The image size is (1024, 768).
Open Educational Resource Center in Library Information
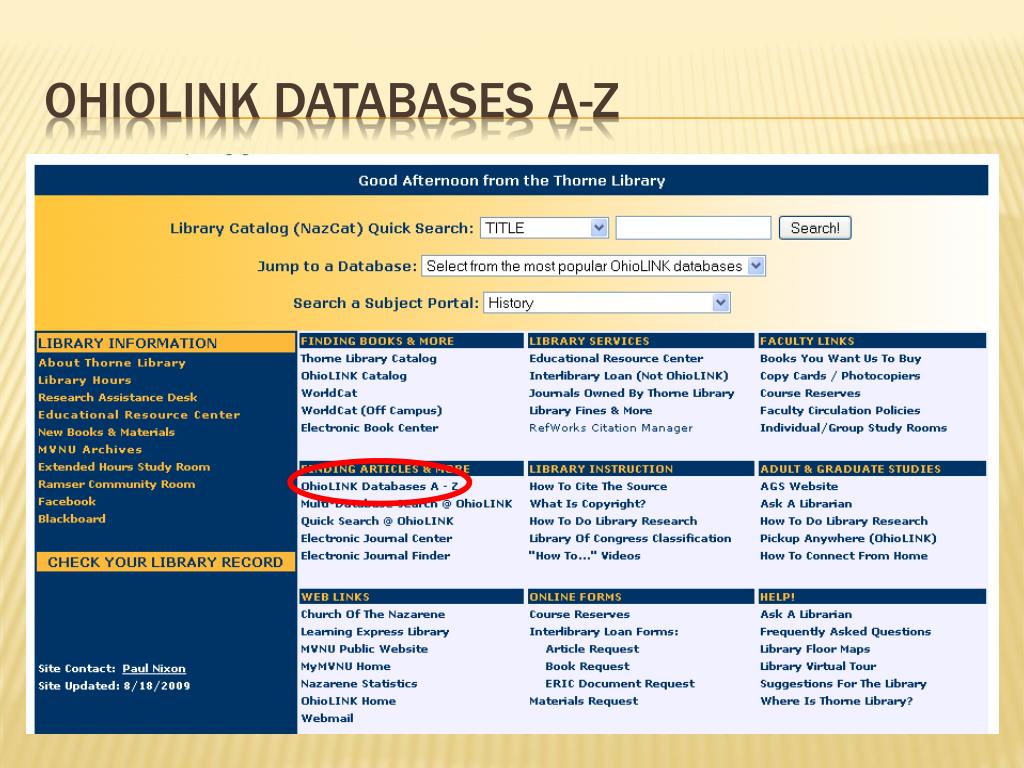coord(139,415)
